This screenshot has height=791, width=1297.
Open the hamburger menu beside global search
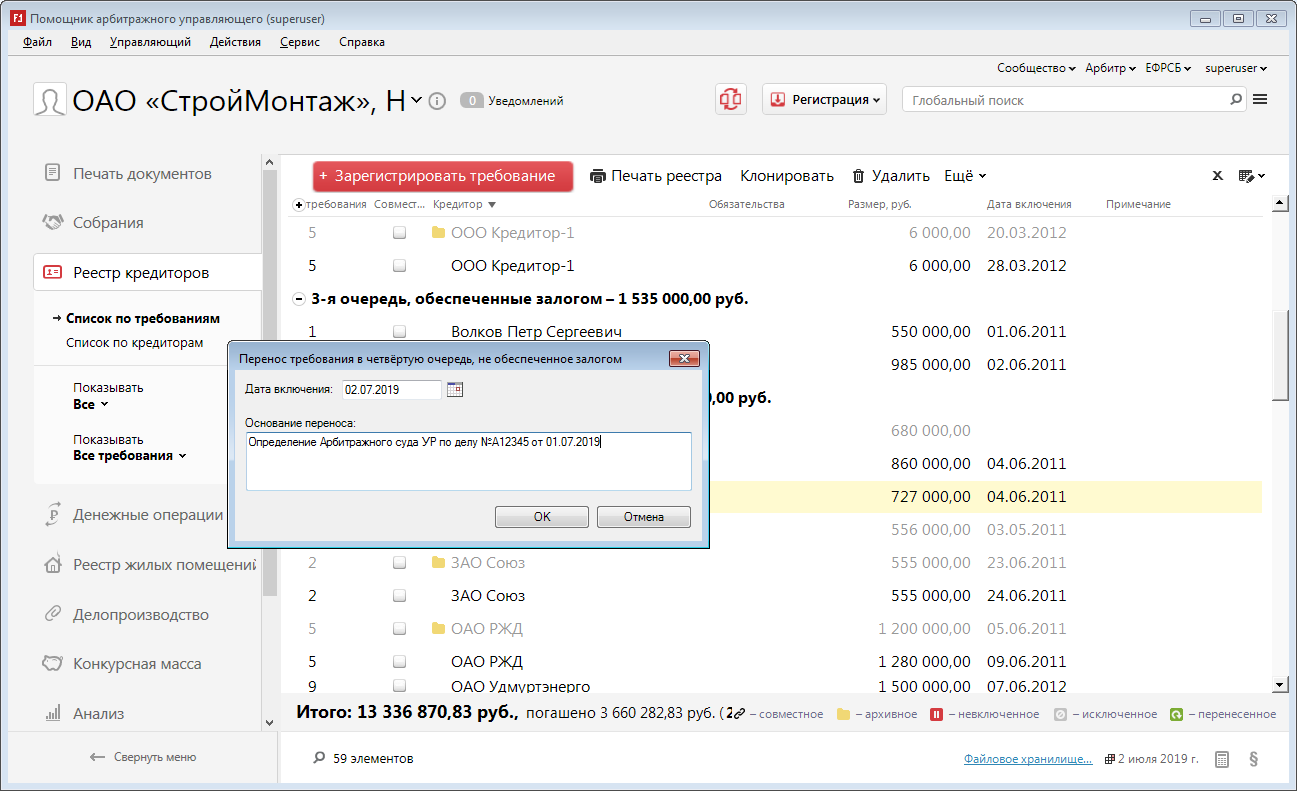pyautogui.click(x=1260, y=99)
